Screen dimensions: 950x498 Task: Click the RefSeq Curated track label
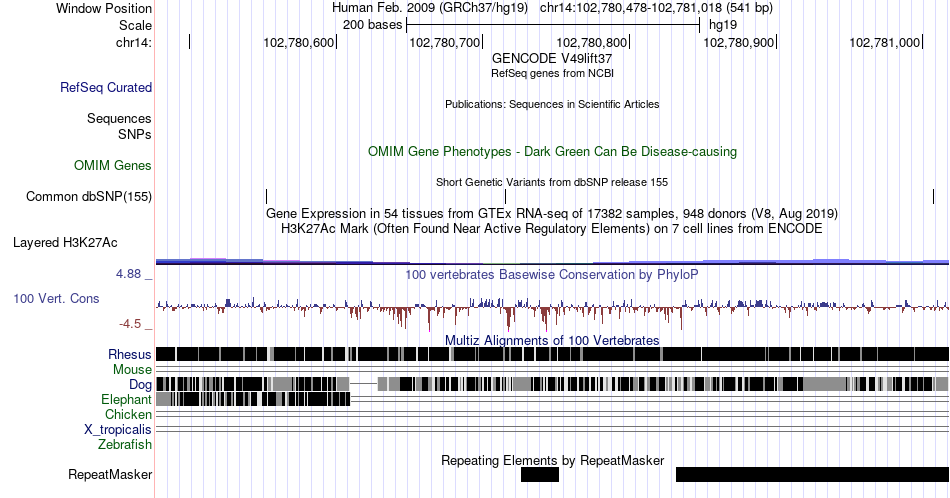tap(106, 87)
